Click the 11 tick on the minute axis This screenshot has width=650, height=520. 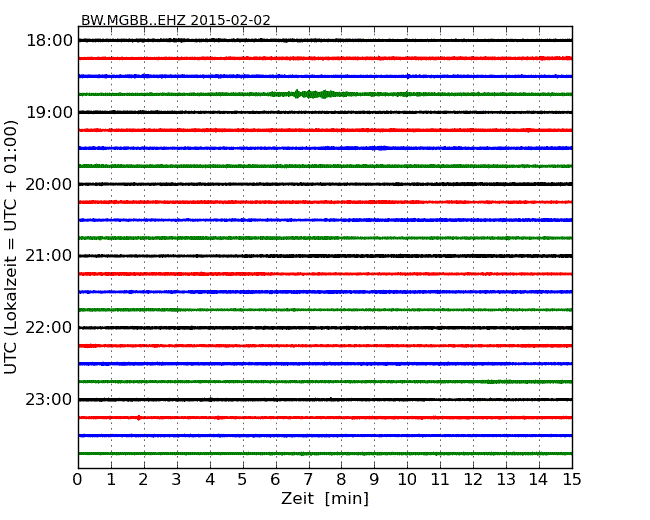(440, 480)
